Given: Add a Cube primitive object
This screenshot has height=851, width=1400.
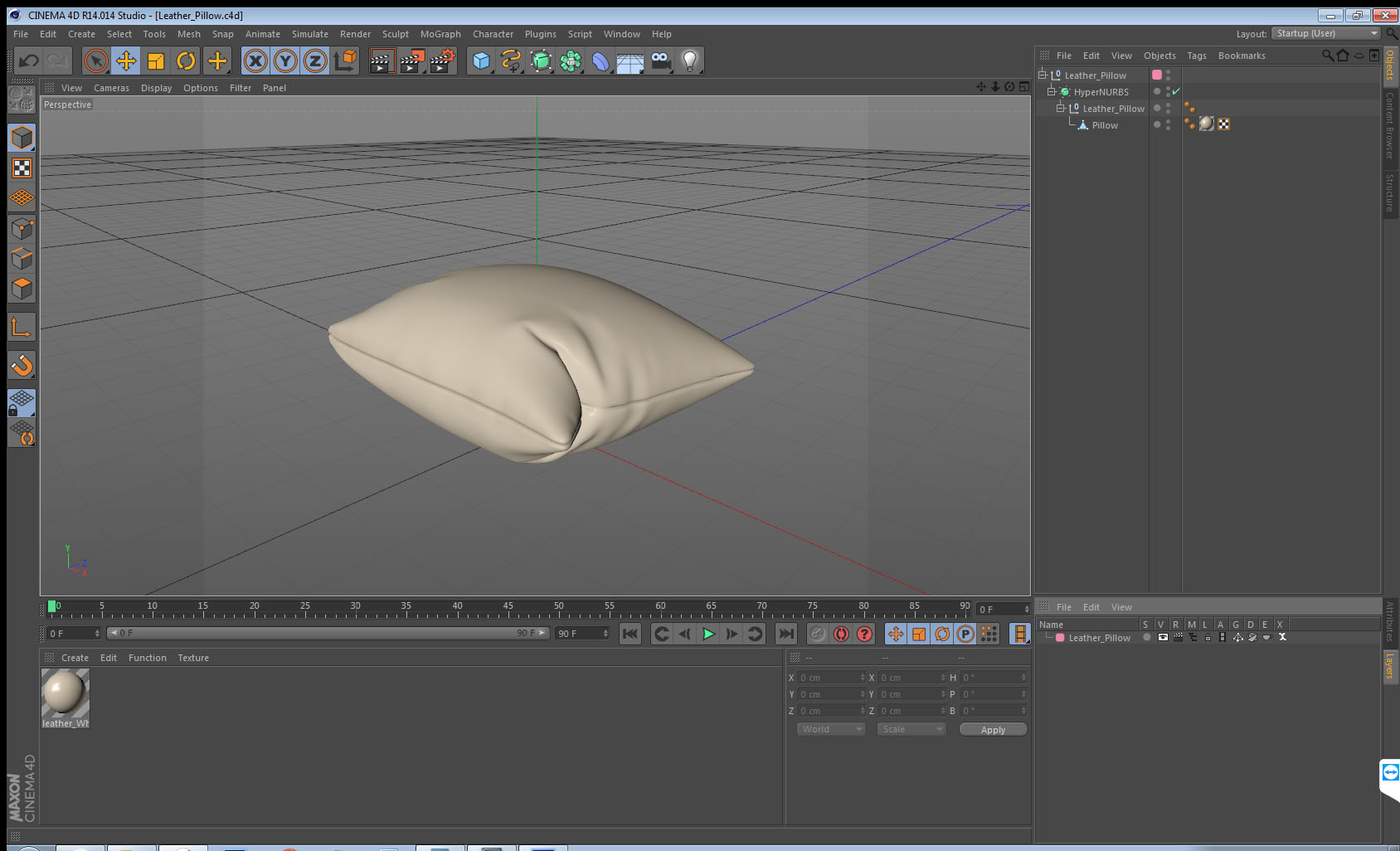Looking at the screenshot, I should (x=481, y=61).
